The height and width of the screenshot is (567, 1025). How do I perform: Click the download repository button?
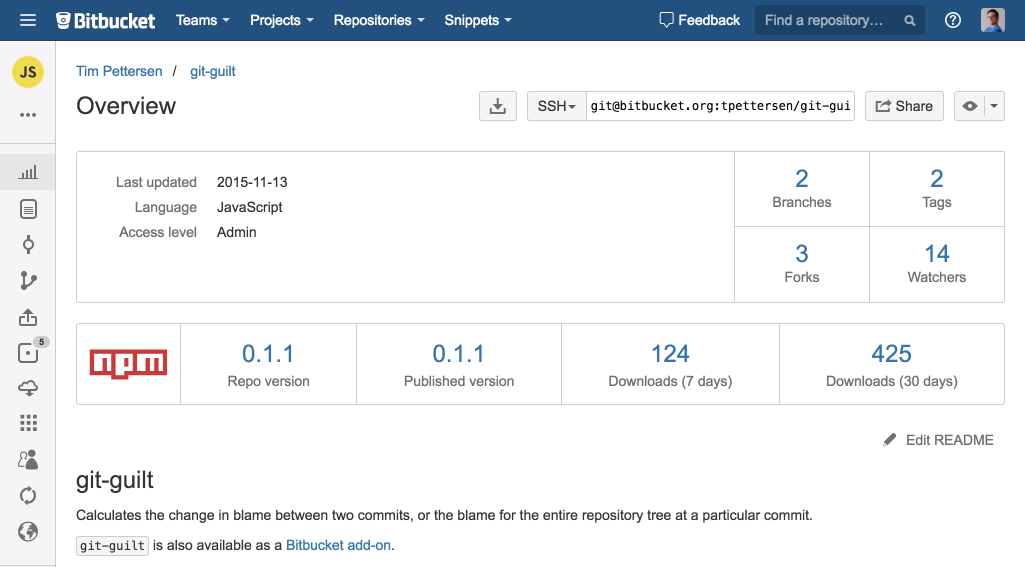point(497,106)
